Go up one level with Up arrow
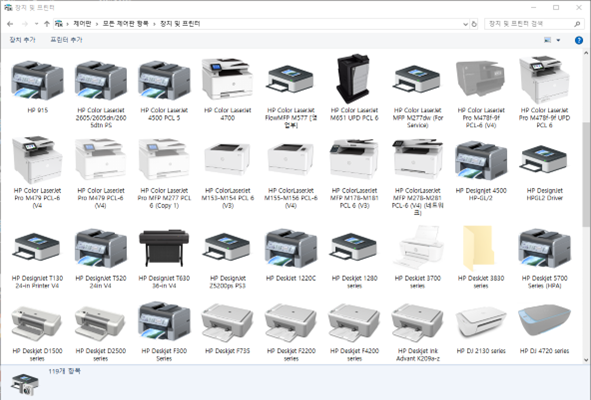 pos(47,24)
